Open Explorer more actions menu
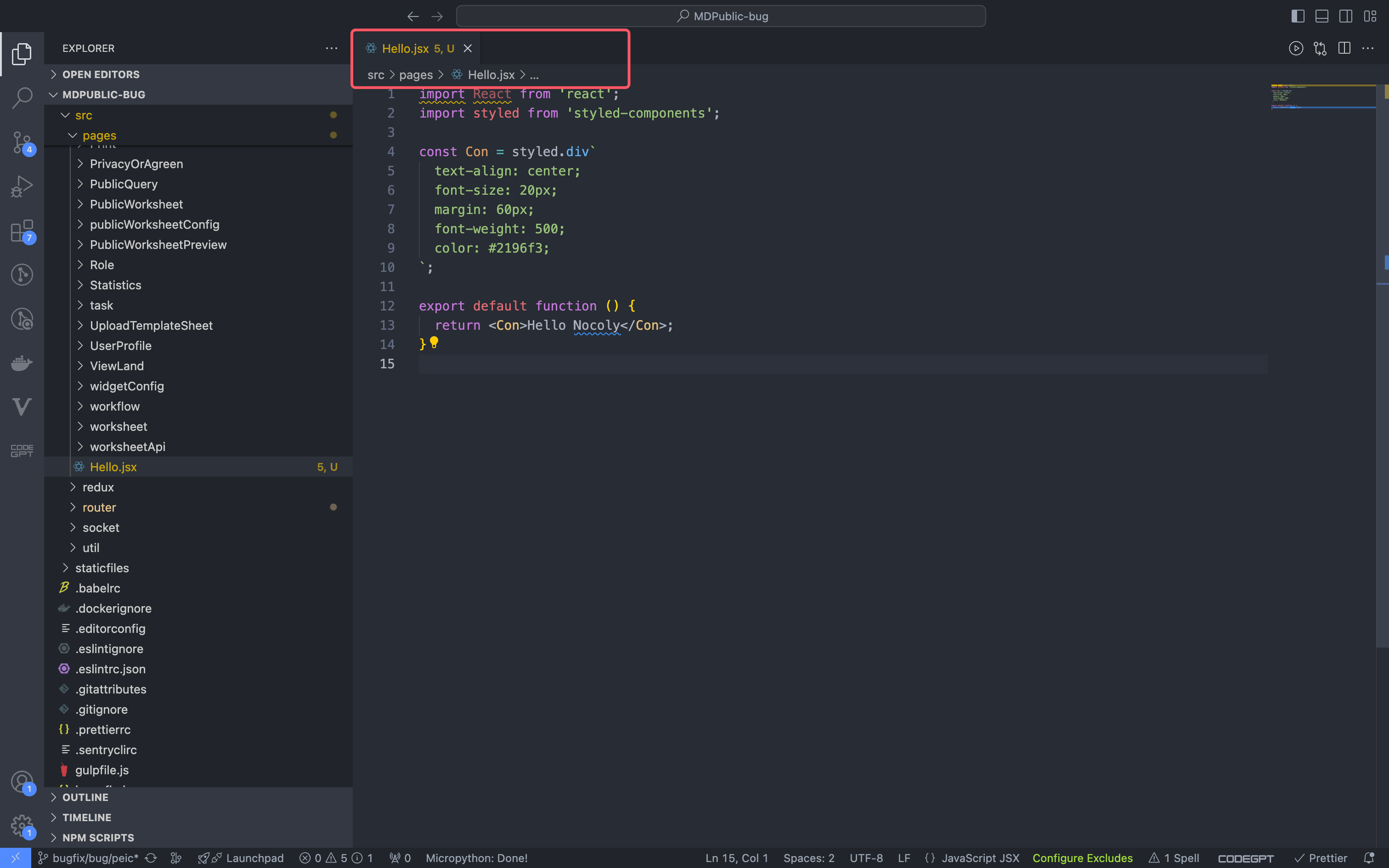The image size is (1389, 868). [x=332, y=48]
